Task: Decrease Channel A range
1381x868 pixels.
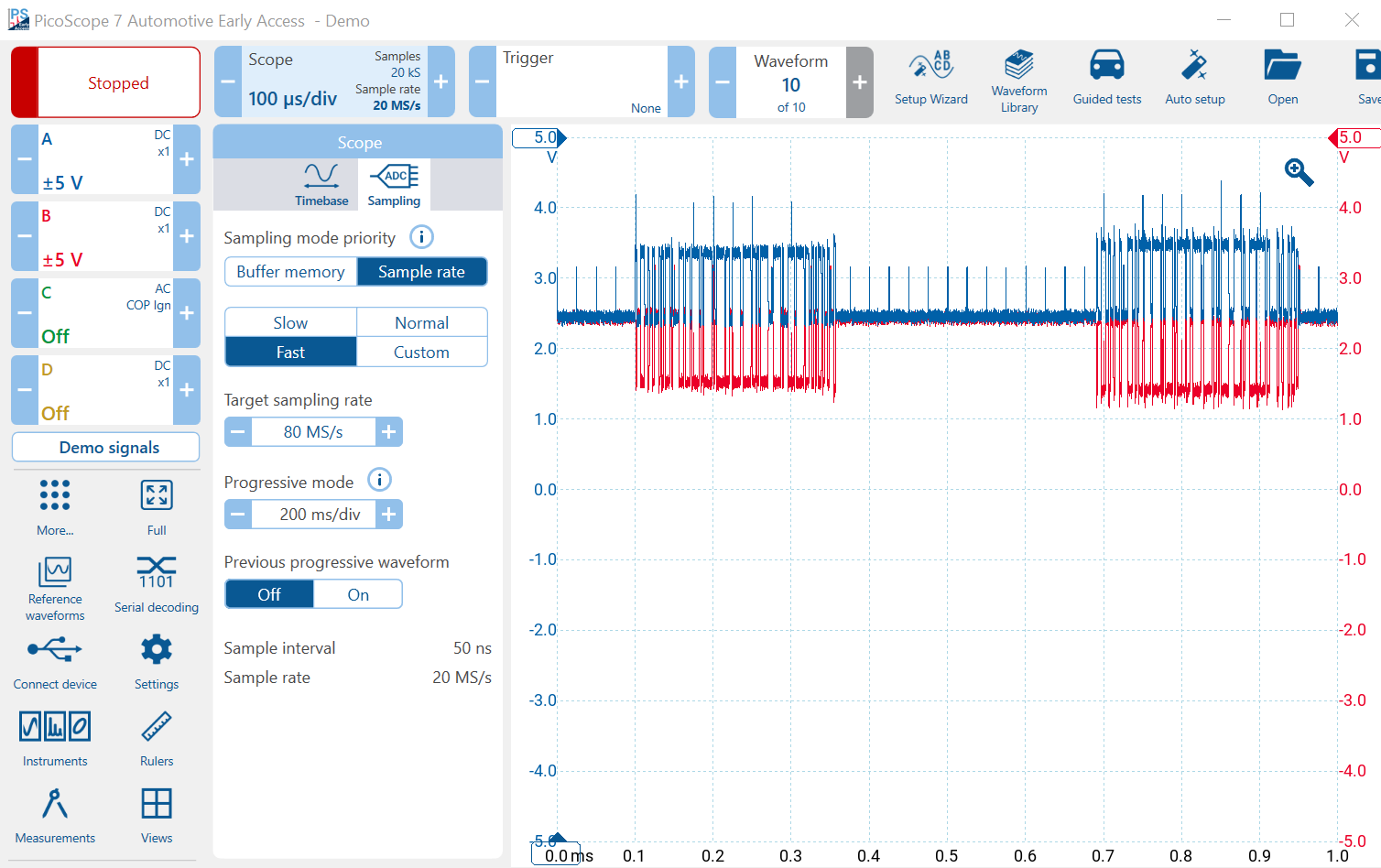Action: pos(25,159)
